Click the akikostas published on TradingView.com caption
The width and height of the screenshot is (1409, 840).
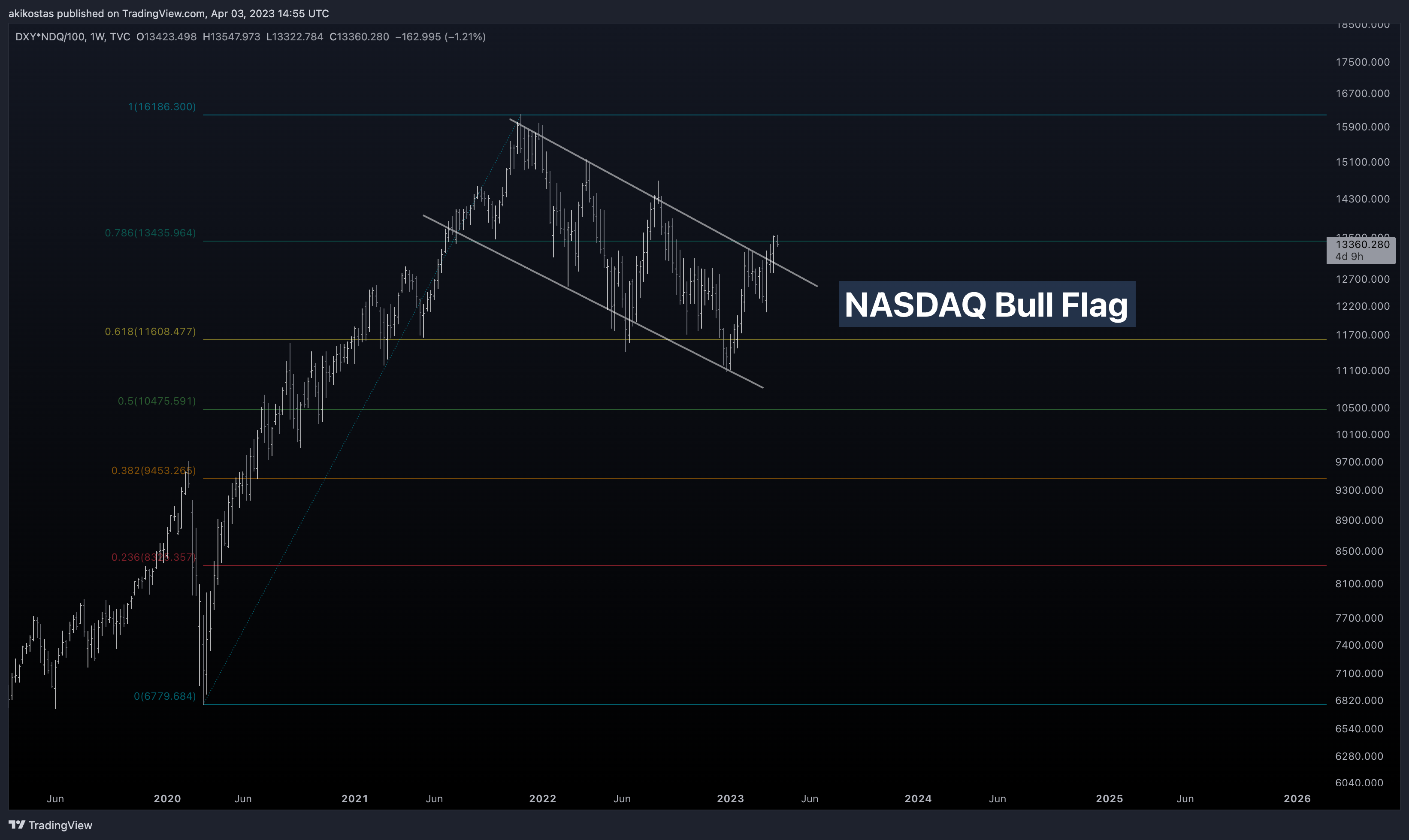169,13
